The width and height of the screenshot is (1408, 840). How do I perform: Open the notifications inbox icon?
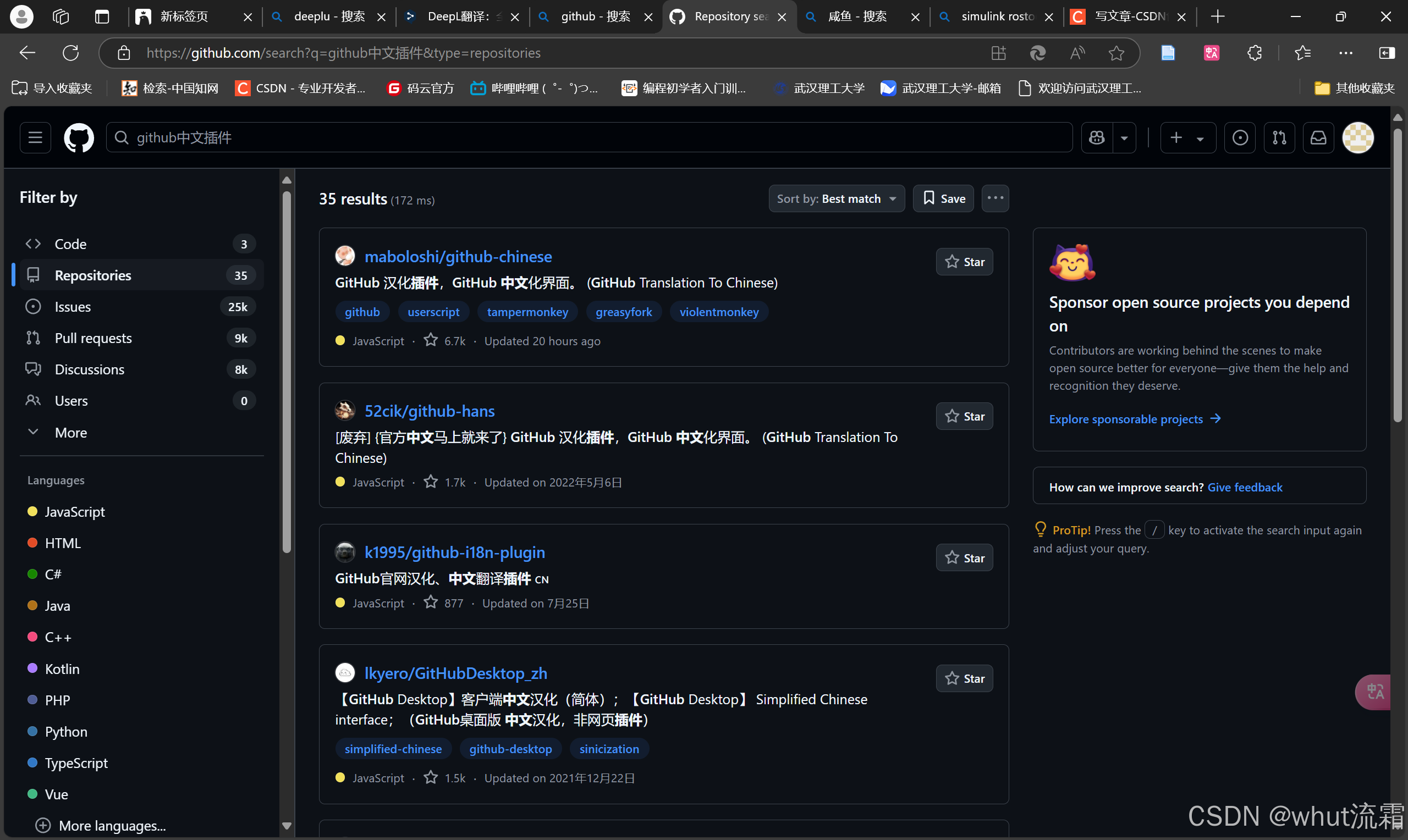[1318, 137]
